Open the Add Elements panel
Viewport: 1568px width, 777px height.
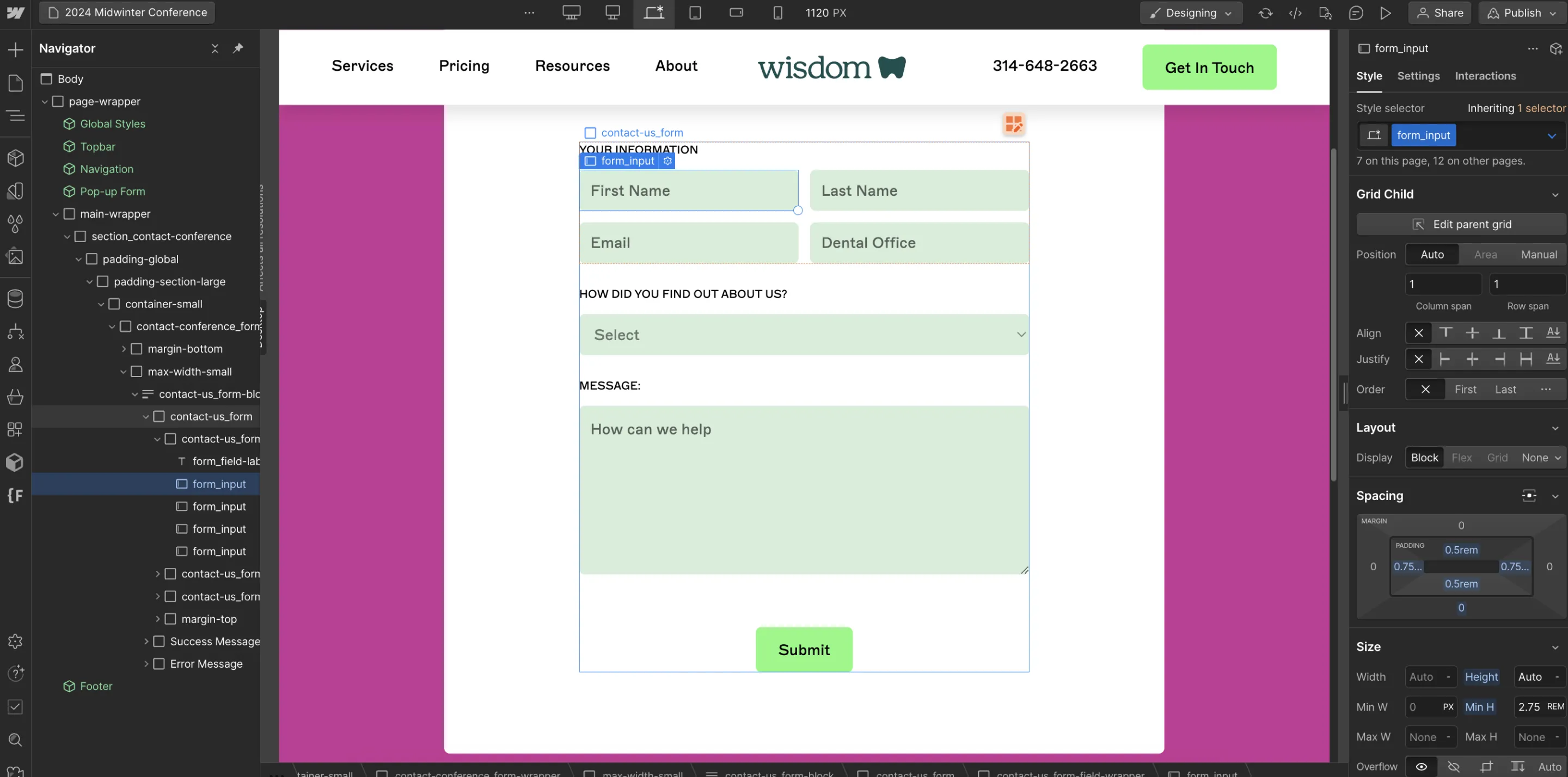click(15, 50)
